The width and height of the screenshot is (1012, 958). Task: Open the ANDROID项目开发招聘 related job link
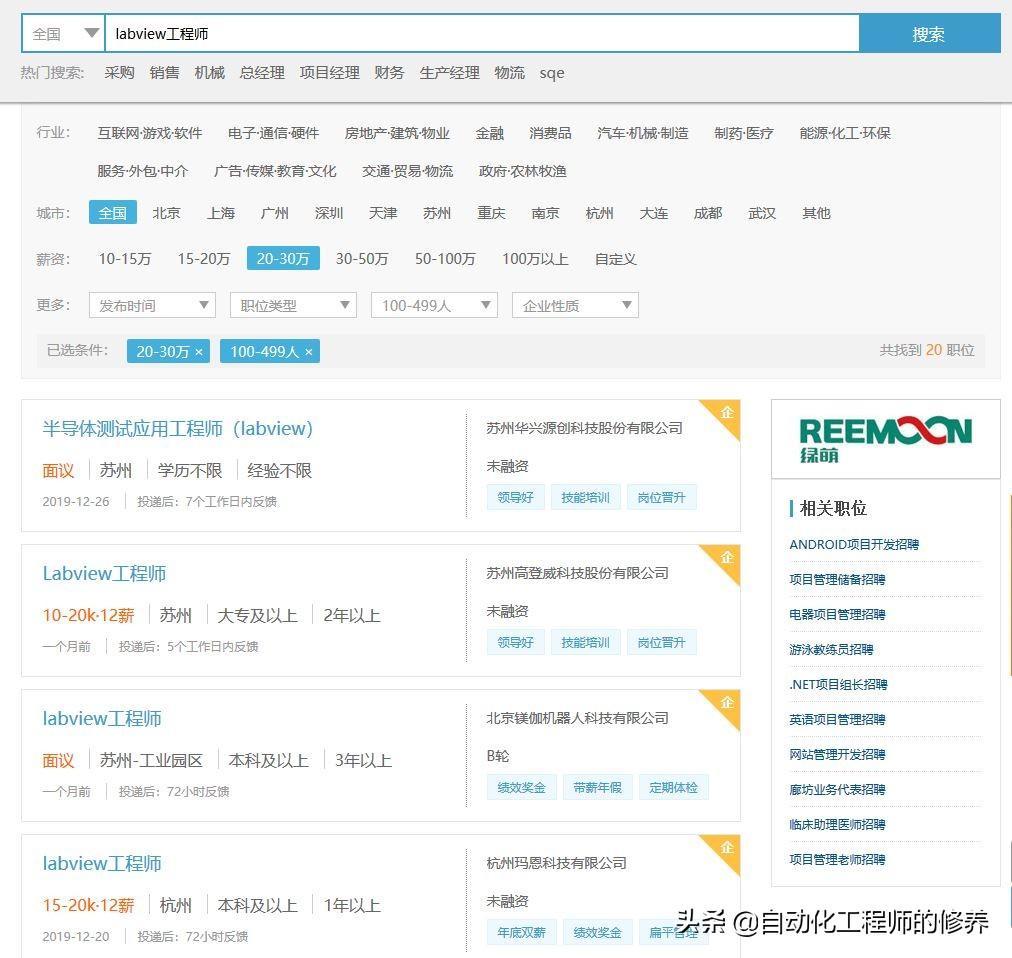[853, 545]
